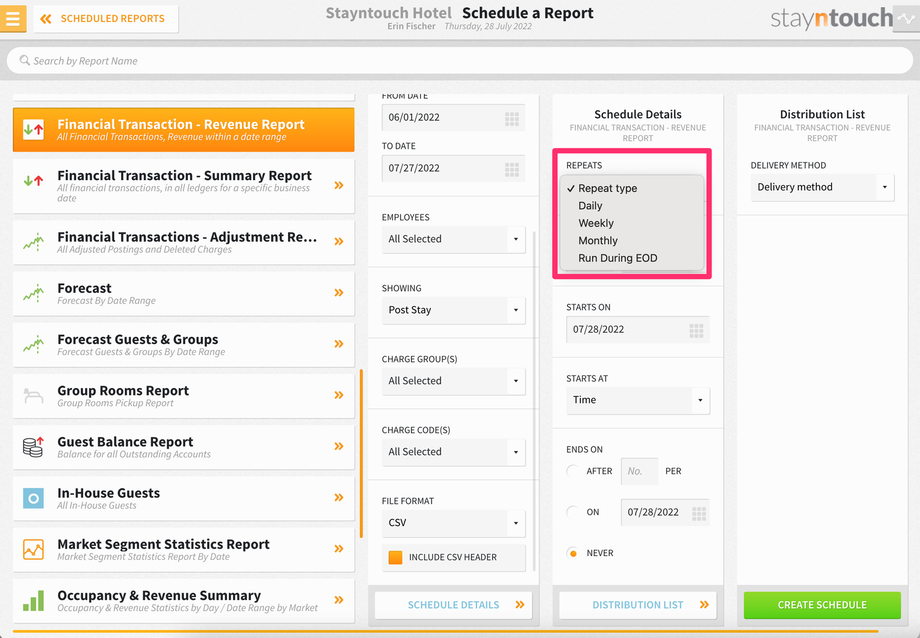Click the Financial Transaction Revenue Report arrows icon

pyautogui.click(x=33, y=129)
